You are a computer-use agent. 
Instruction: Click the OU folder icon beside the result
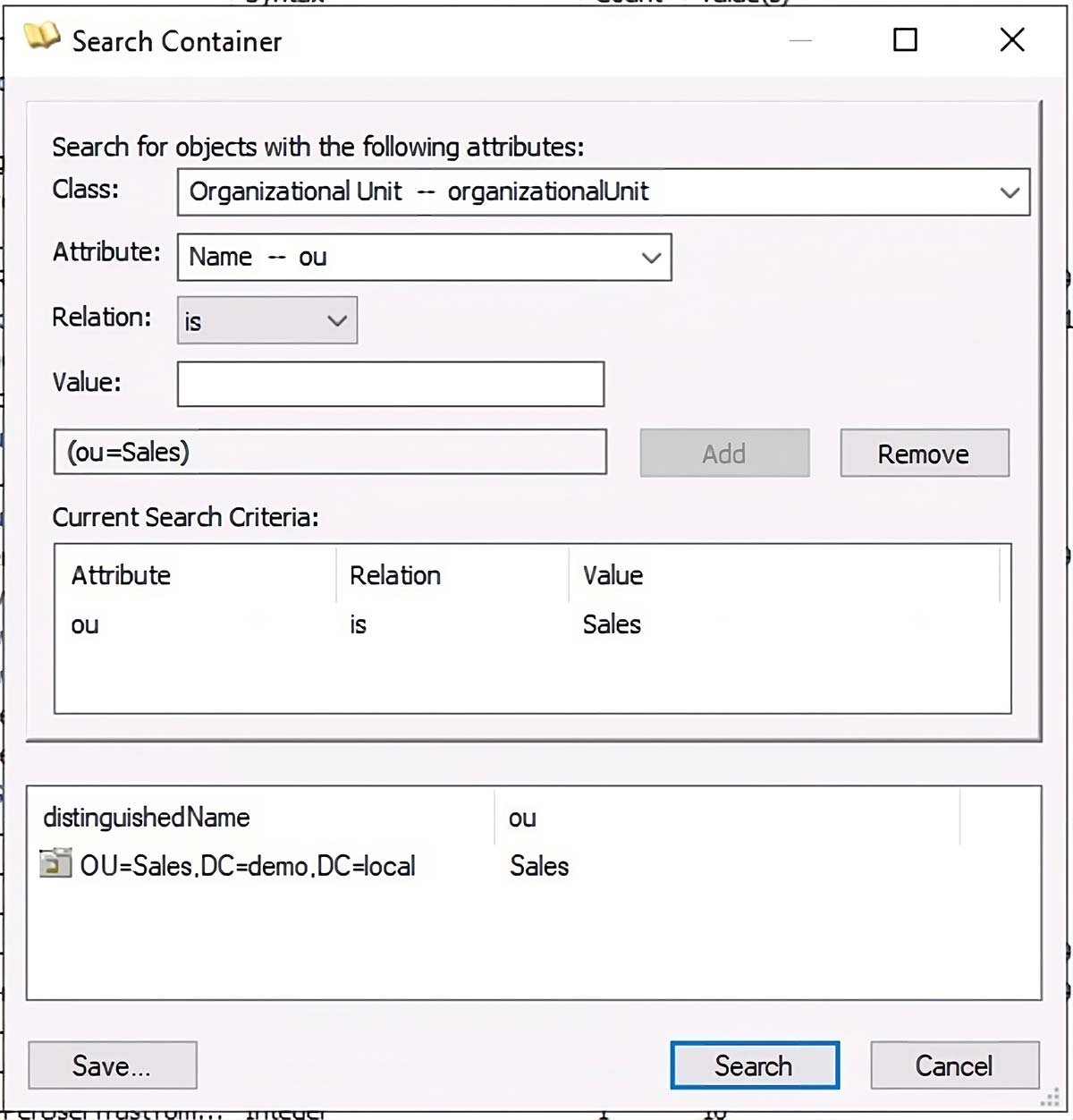[55, 864]
